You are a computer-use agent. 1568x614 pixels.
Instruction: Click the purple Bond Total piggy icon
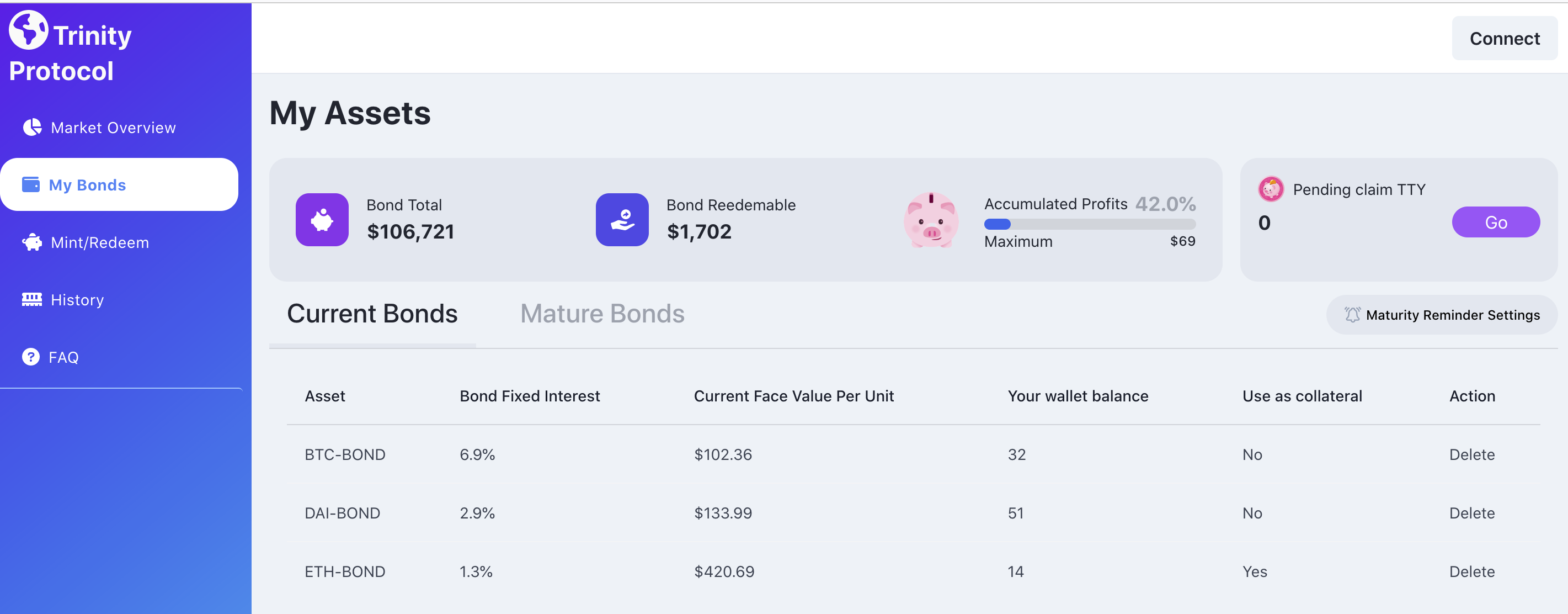(x=322, y=220)
